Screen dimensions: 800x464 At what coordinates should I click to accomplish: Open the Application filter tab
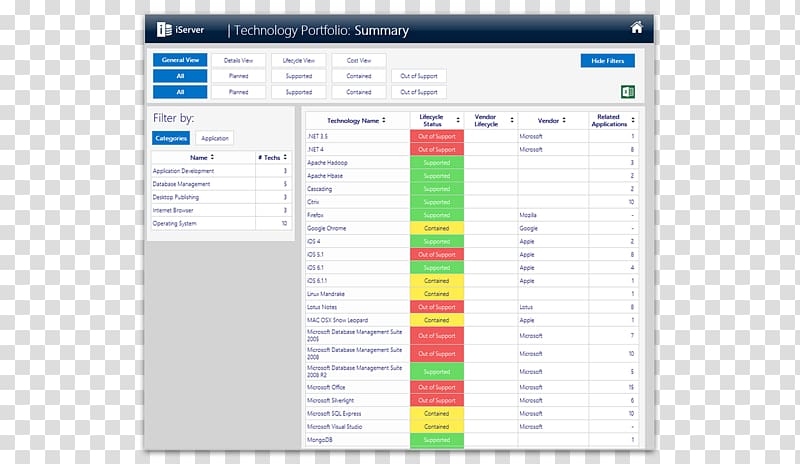pos(215,138)
